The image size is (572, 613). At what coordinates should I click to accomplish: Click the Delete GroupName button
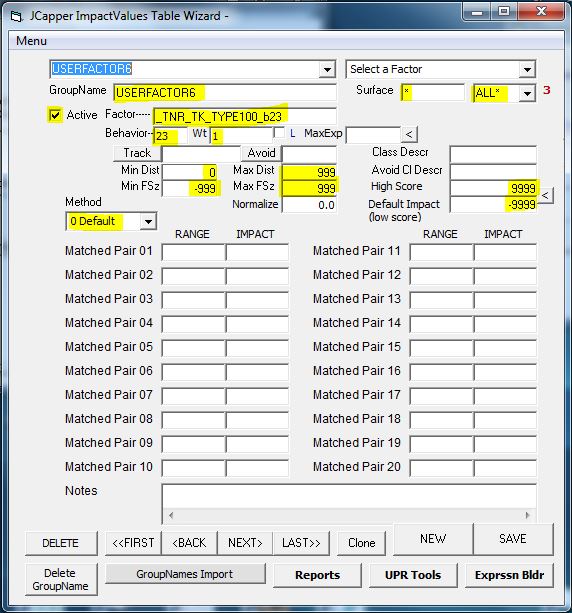61,579
